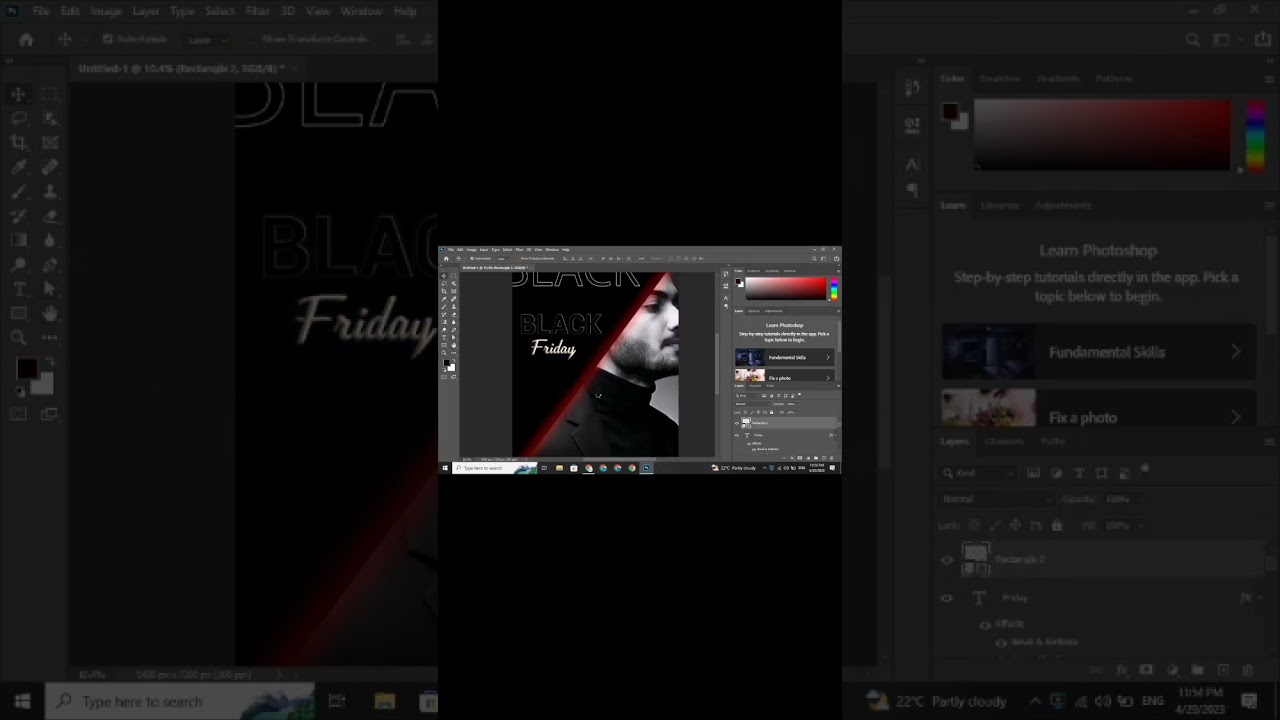Open the File menu in the enlarged backdrop
This screenshot has height=720, width=1280.
pyautogui.click(x=41, y=11)
